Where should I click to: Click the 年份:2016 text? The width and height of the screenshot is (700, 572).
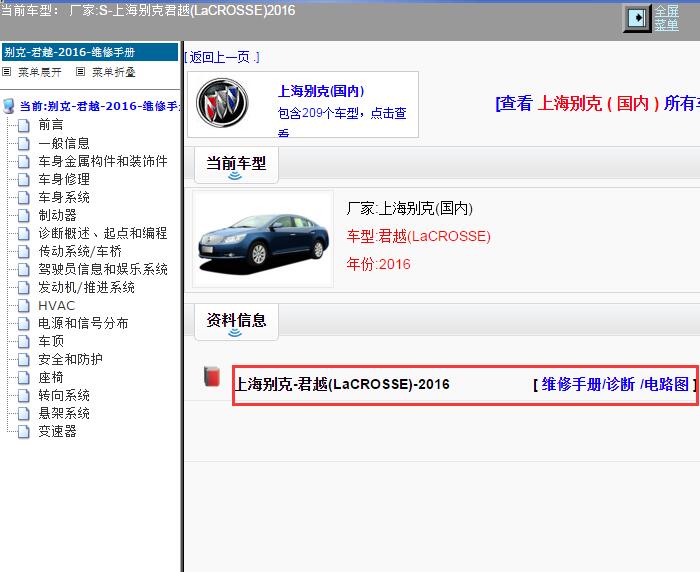(378, 264)
